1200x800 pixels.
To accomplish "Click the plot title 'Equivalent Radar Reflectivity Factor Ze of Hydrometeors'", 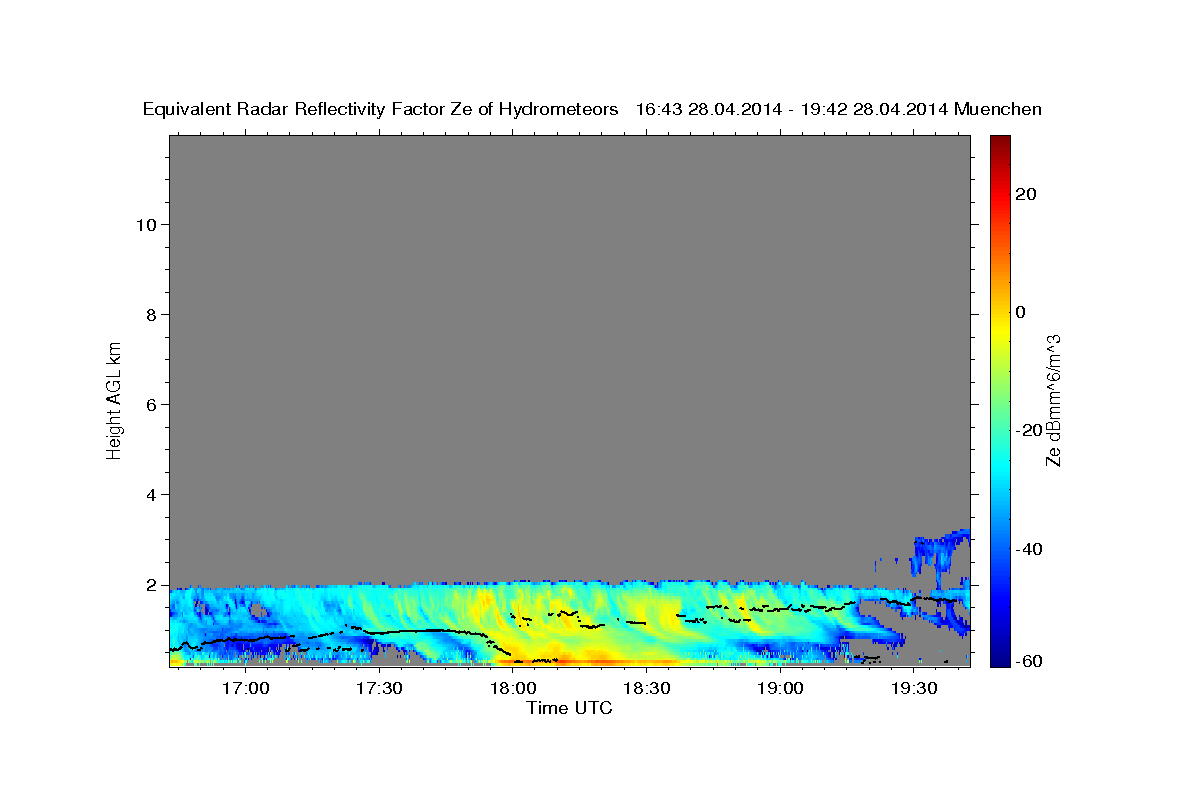I will point(380,110).
